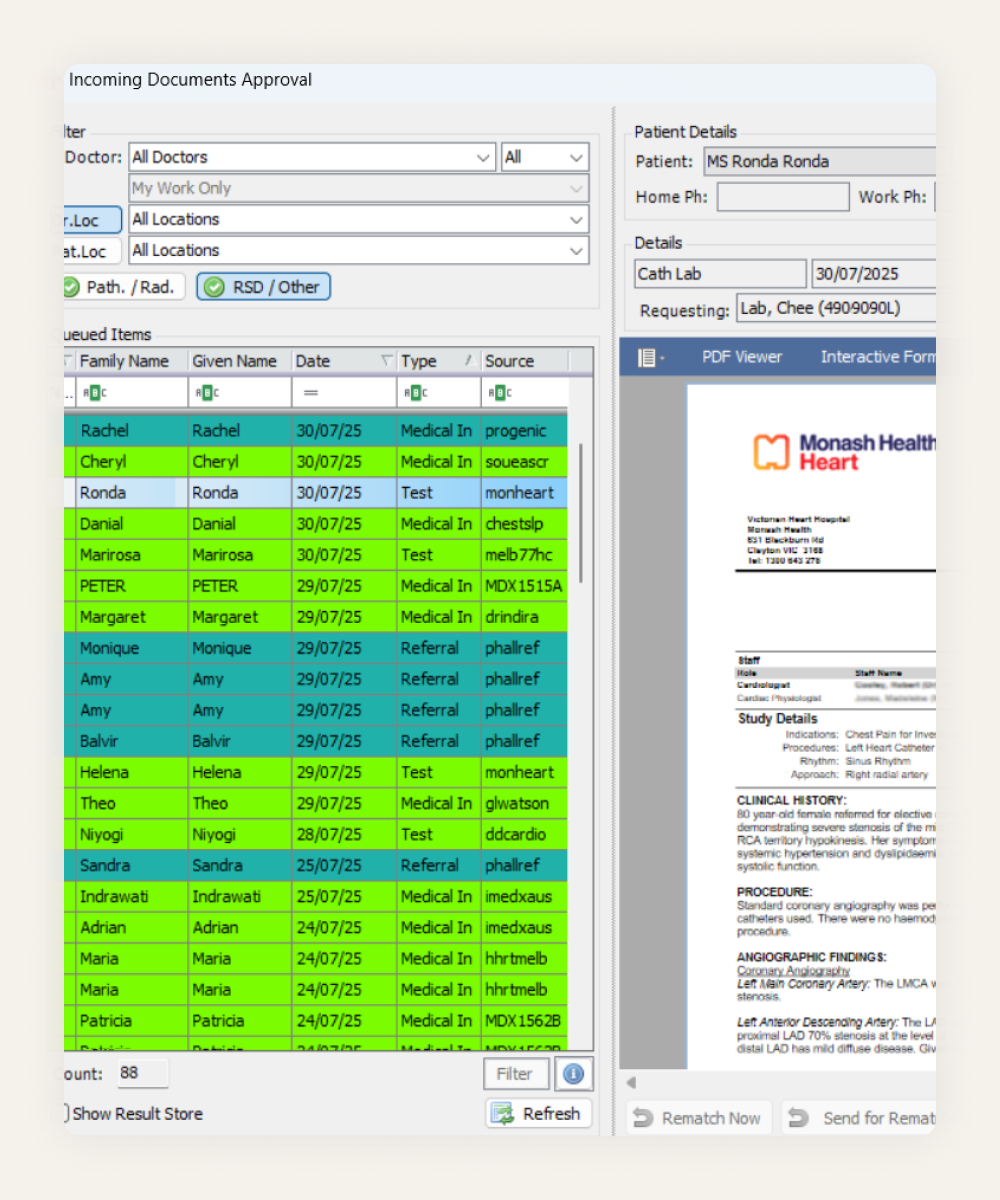The height and width of the screenshot is (1200, 1000).
Task: Click the Home Ph input field
Action: pyautogui.click(x=783, y=197)
